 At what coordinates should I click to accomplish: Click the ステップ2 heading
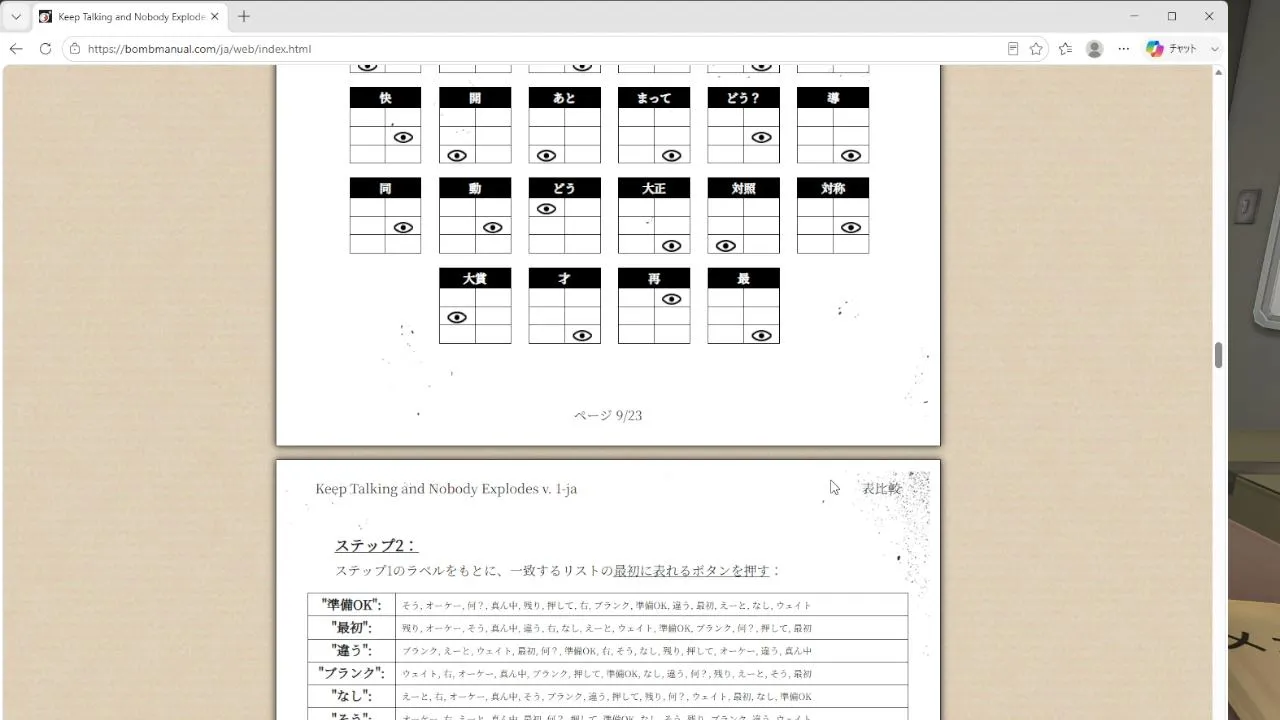tap(375, 545)
